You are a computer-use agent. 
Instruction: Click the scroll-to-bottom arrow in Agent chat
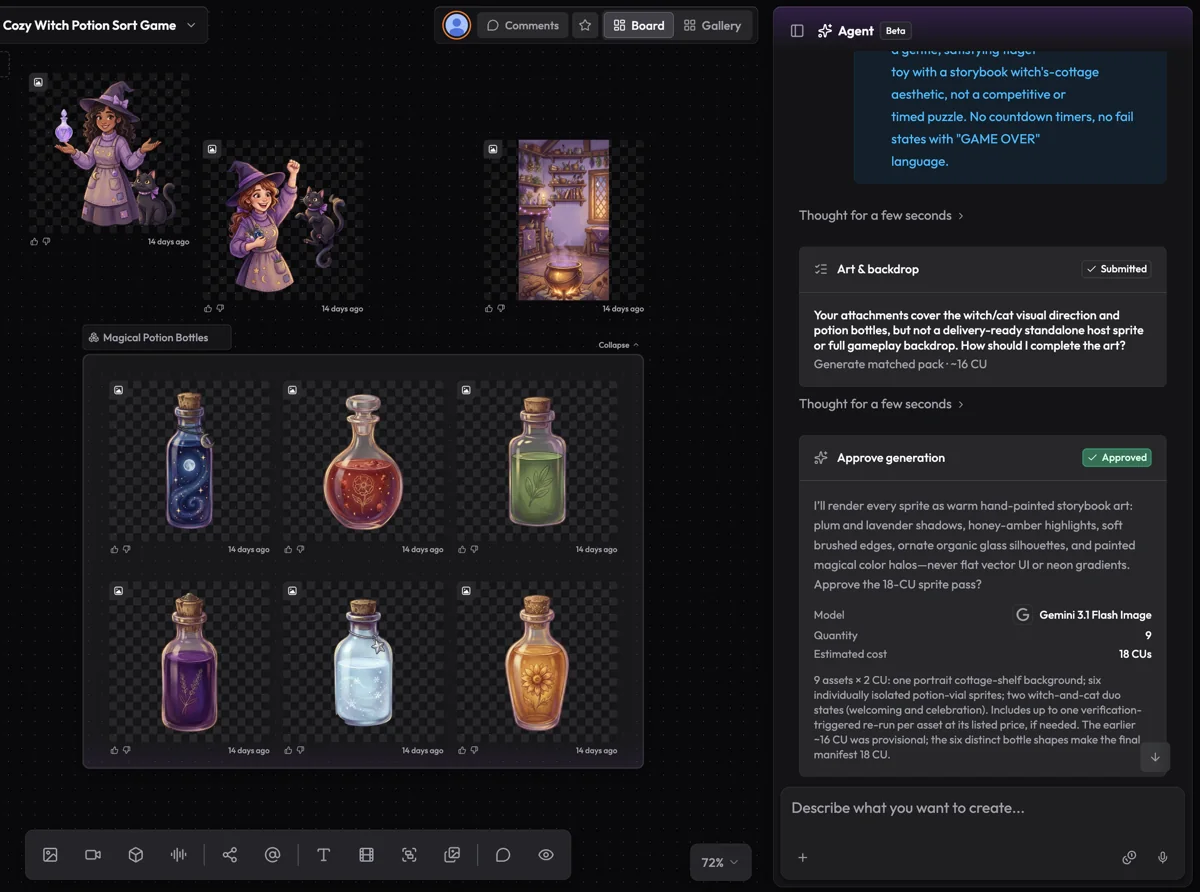point(1155,757)
